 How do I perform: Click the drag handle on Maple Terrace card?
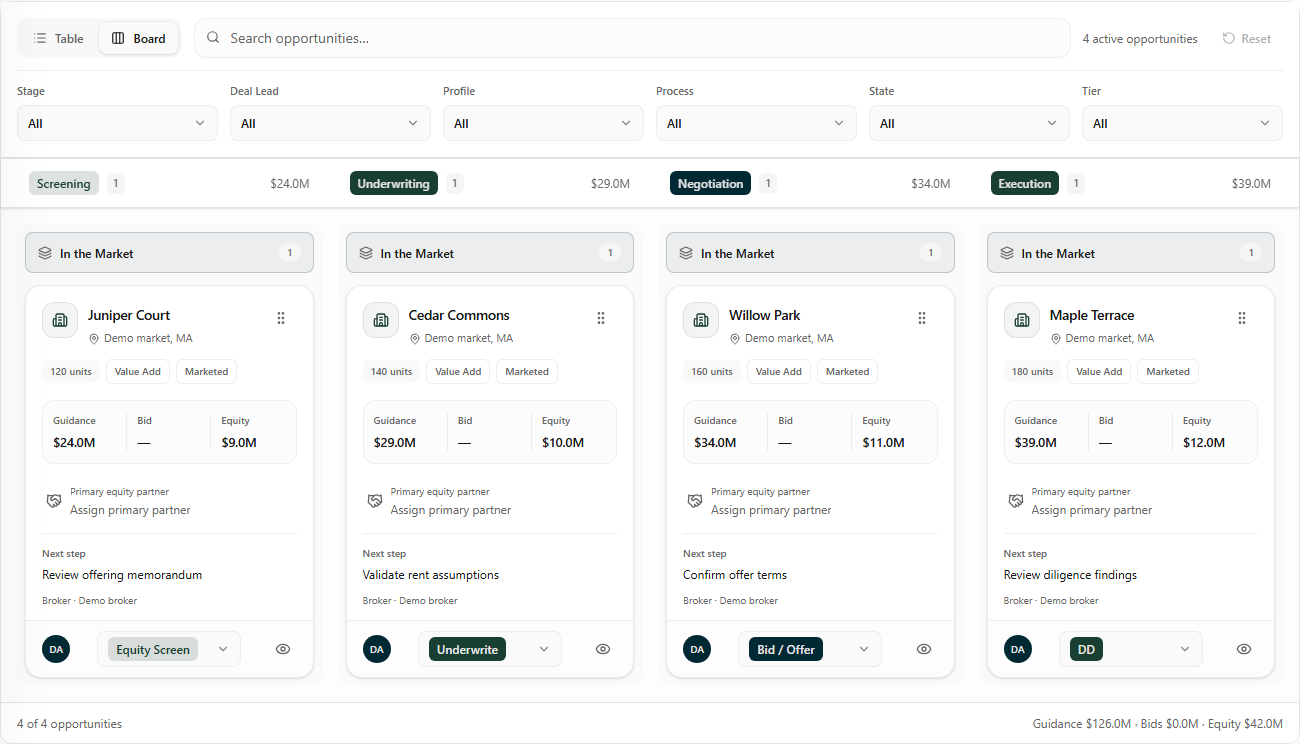[1242, 318]
